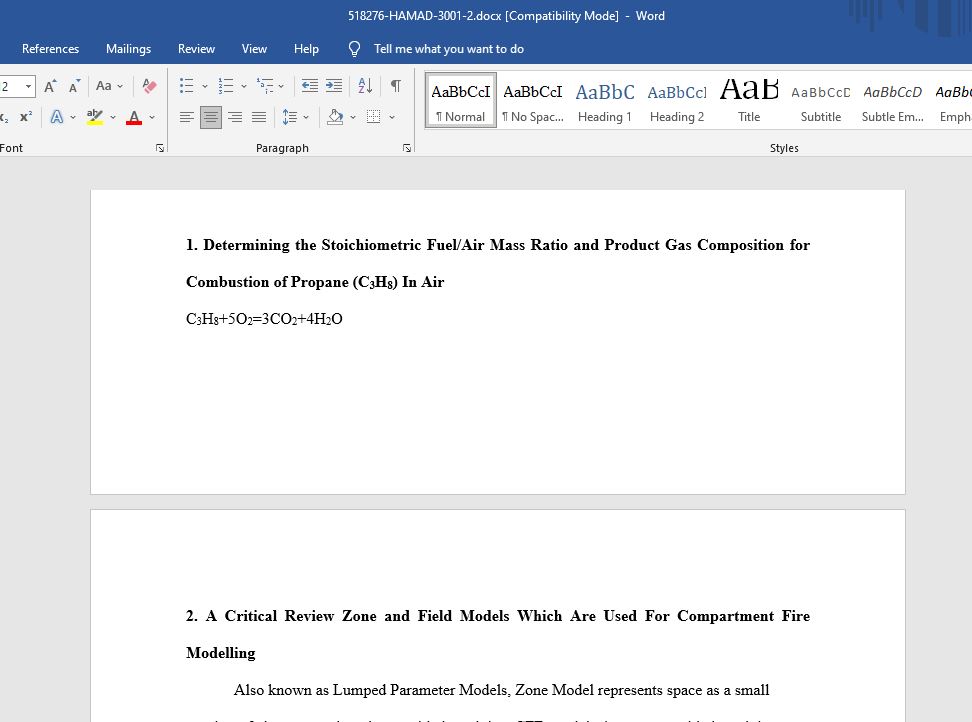Apply the No Spacing style
The width and height of the screenshot is (972, 722).
533,100
